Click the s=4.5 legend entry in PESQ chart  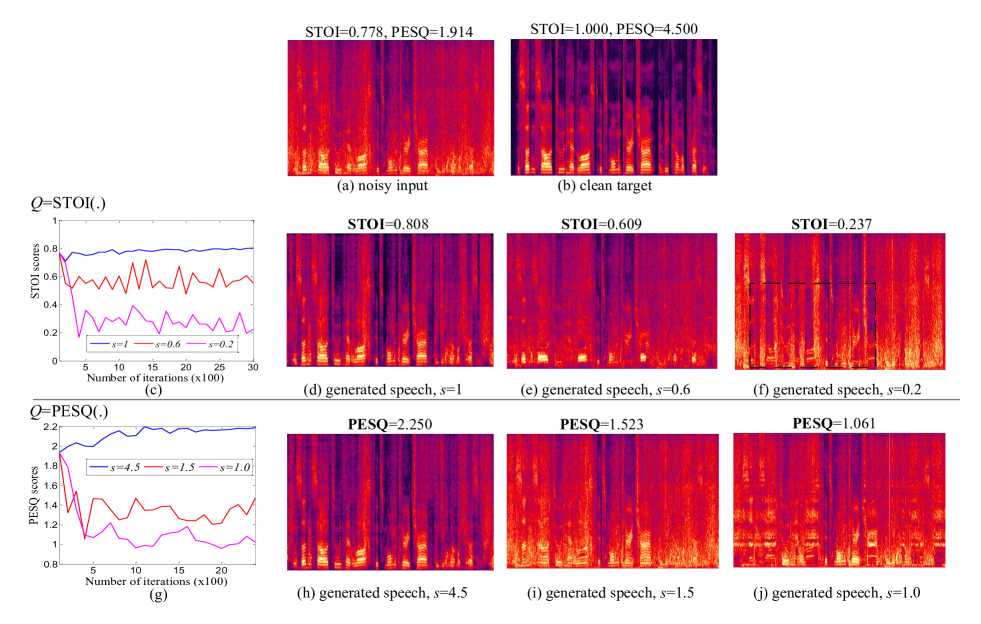point(116,468)
